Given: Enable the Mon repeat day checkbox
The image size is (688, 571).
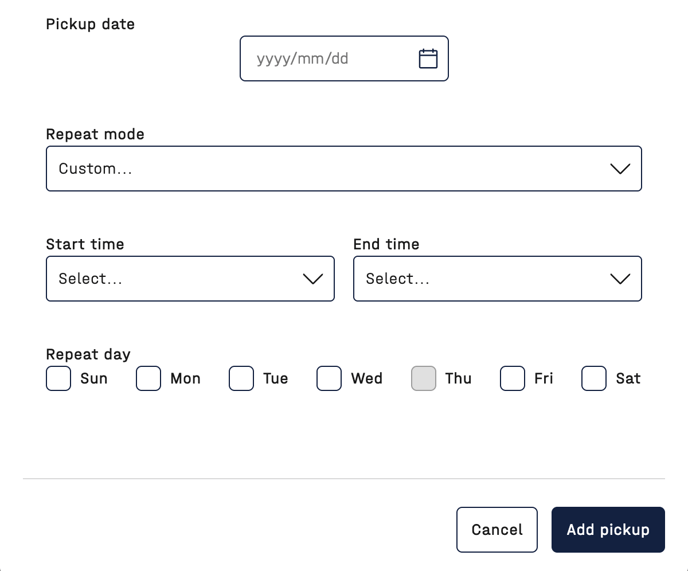Looking at the screenshot, I should (x=149, y=378).
